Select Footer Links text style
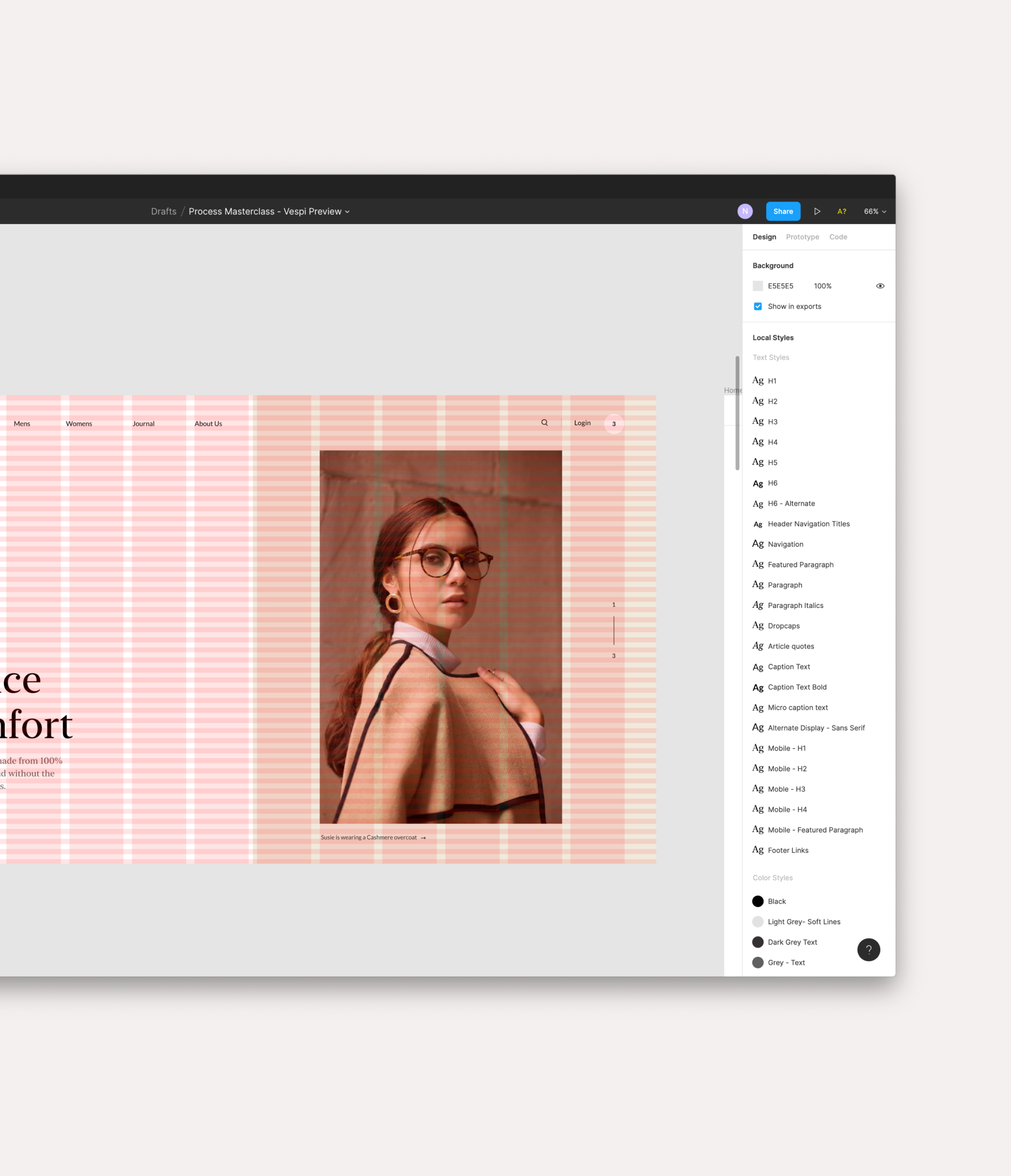This screenshot has width=1011, height=1176. coord(818,851)
